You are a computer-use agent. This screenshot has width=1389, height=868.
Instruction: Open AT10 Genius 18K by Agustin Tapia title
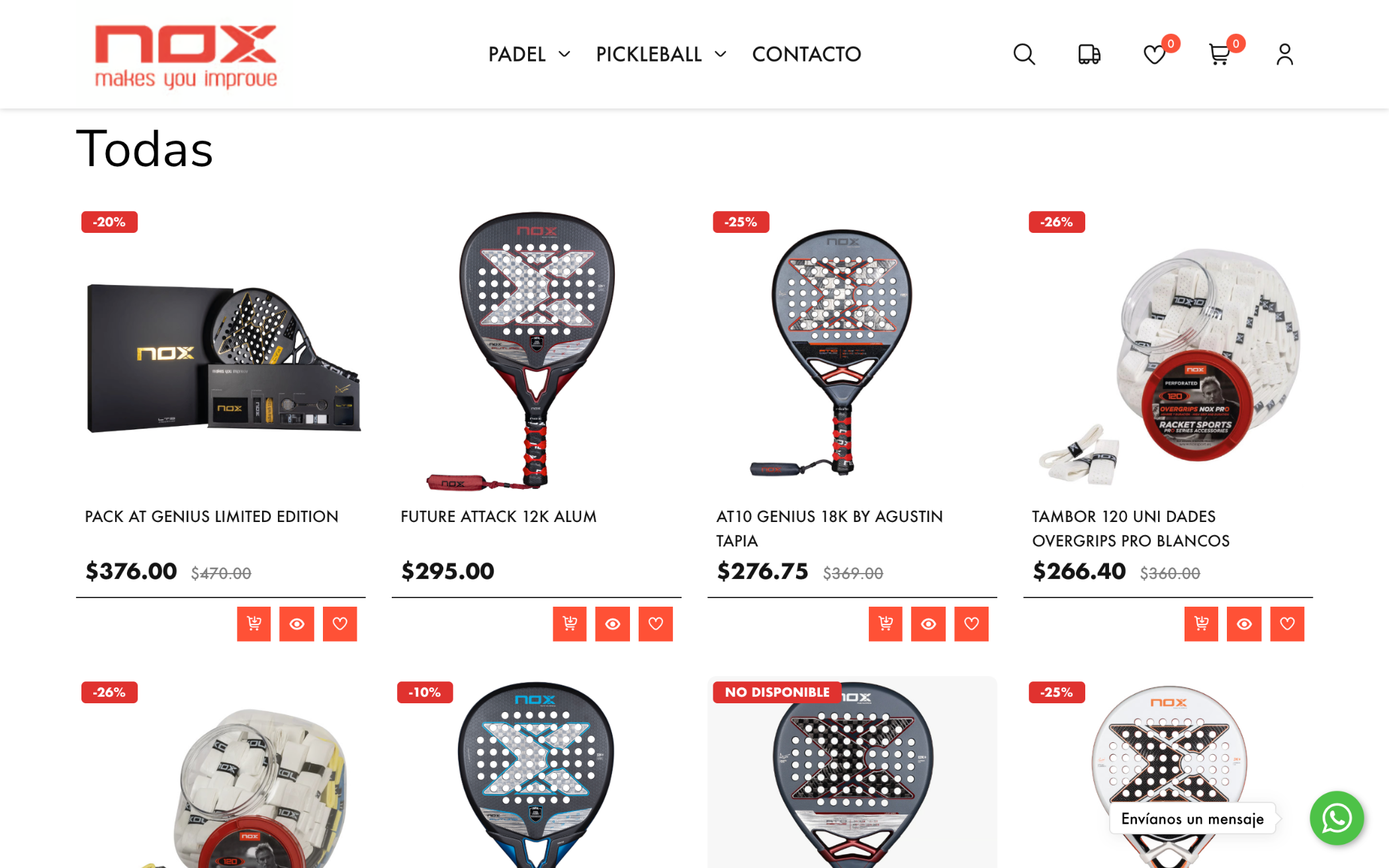point(830,529)
